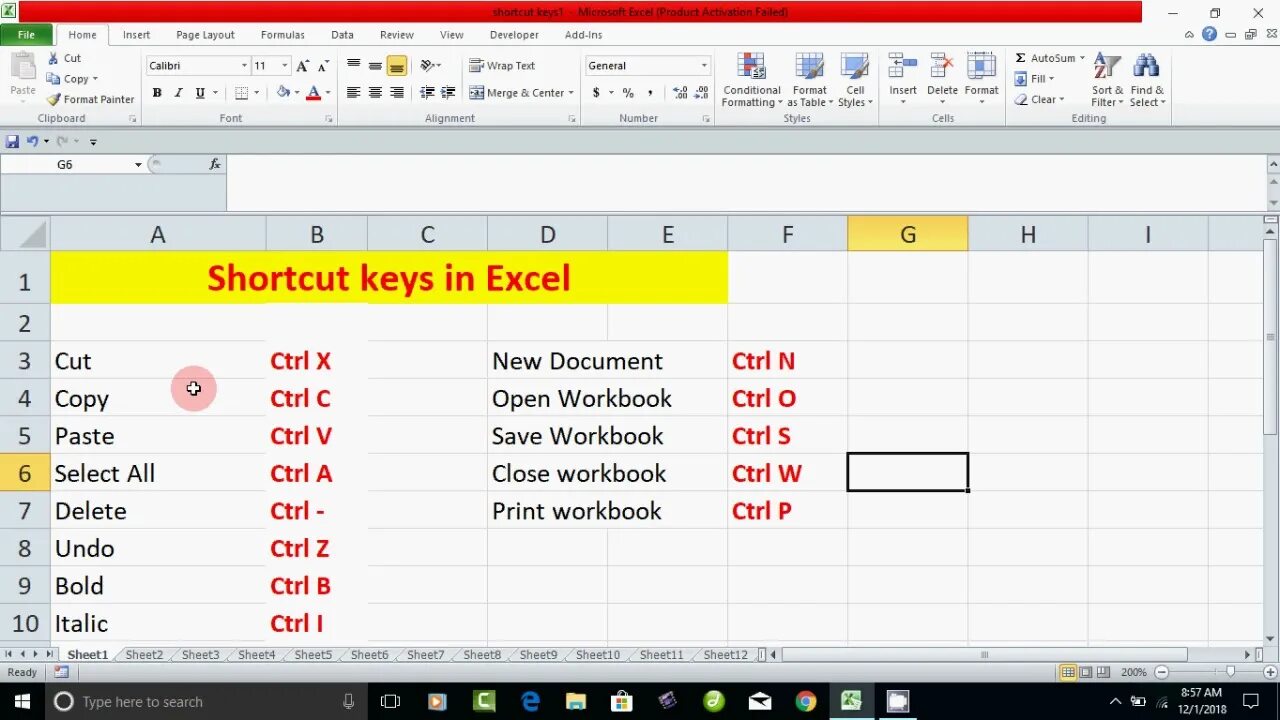This screenshot has width=1280, height=720.
Task: Switch to Sheet2 worksheet tab
Action: point(144,655)
